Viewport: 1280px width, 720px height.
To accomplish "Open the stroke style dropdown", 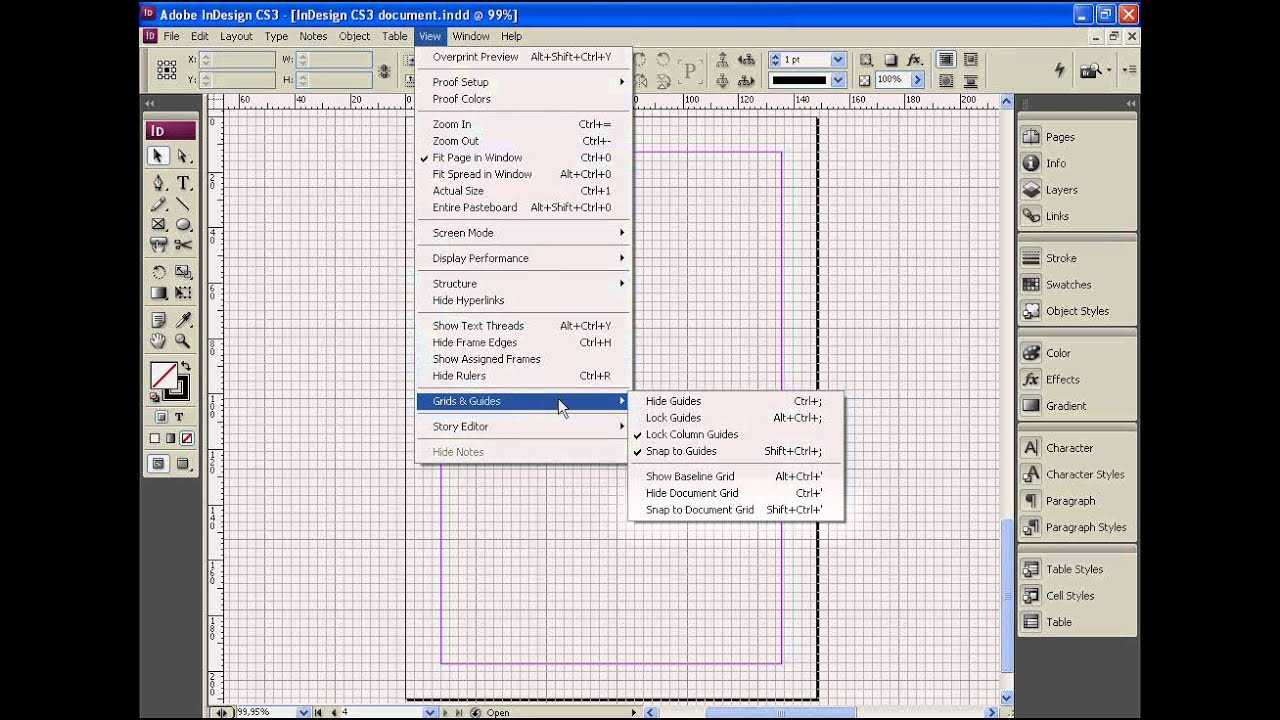I will point(838,80).
